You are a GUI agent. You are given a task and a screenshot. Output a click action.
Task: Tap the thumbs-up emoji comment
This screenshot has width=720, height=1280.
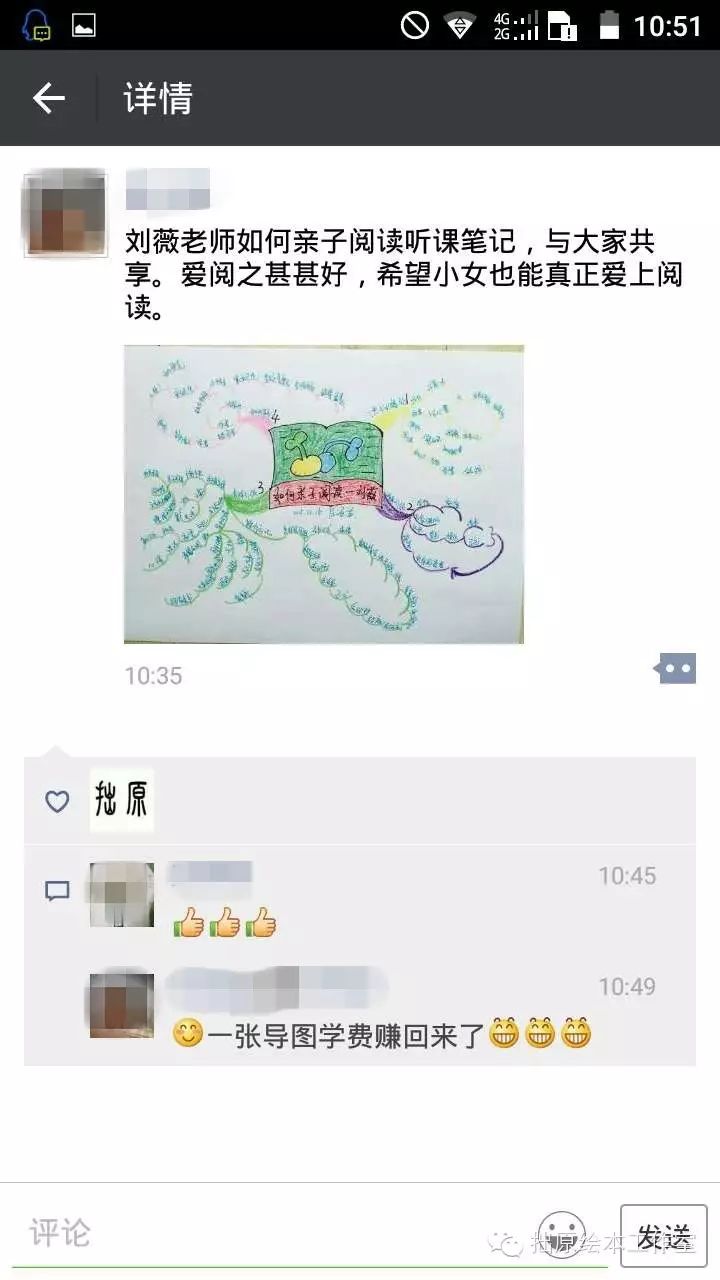click(225, 923)
